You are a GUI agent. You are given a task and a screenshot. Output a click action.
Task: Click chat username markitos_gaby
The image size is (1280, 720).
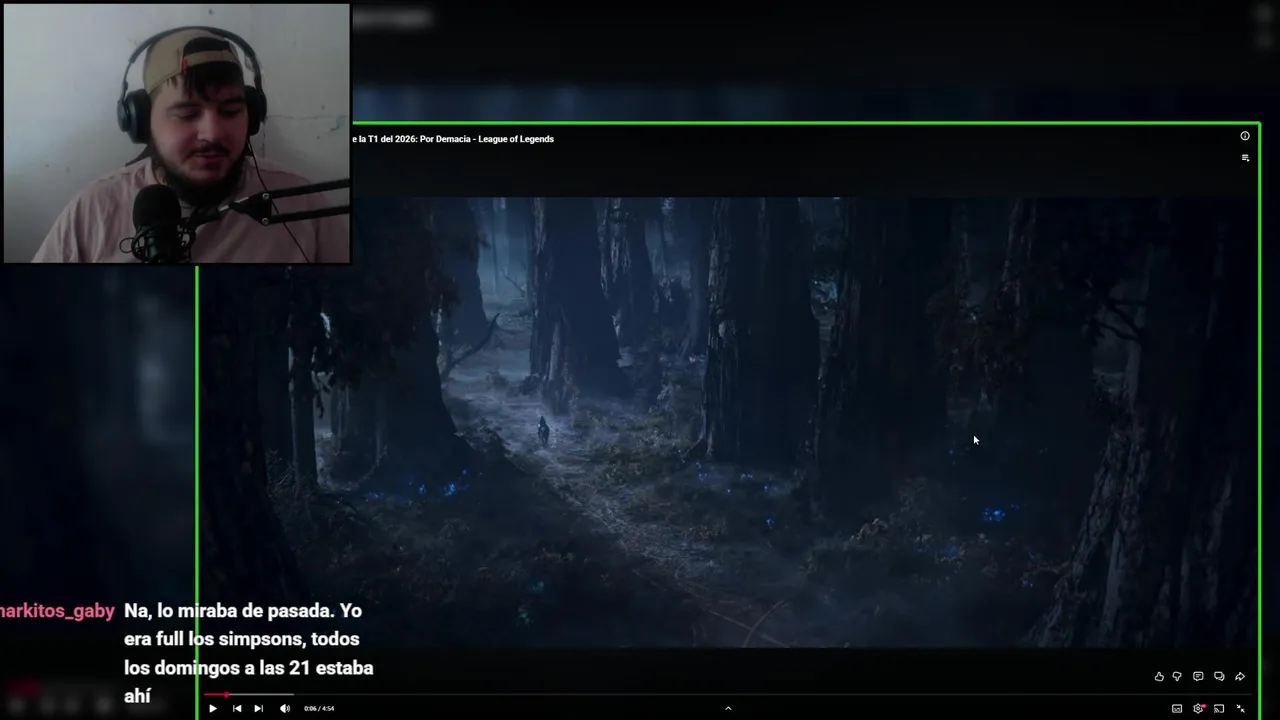(57, 611)
